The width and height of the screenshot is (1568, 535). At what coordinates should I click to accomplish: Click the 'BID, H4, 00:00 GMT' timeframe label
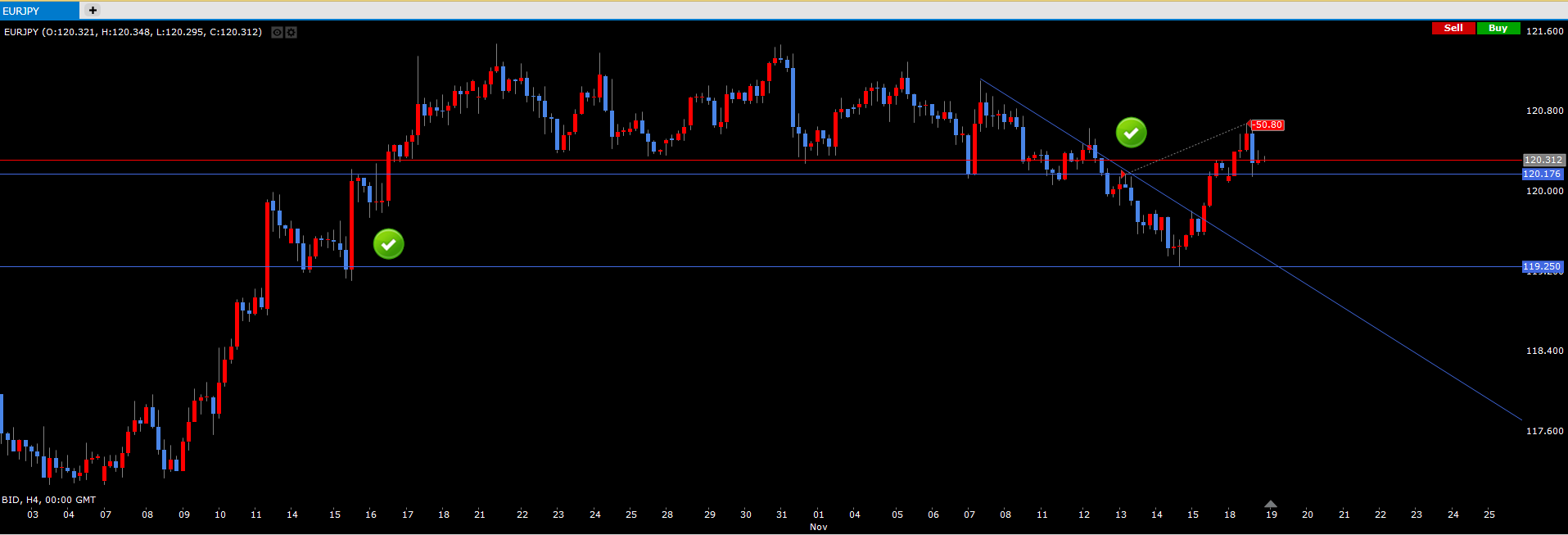point(49,500)
